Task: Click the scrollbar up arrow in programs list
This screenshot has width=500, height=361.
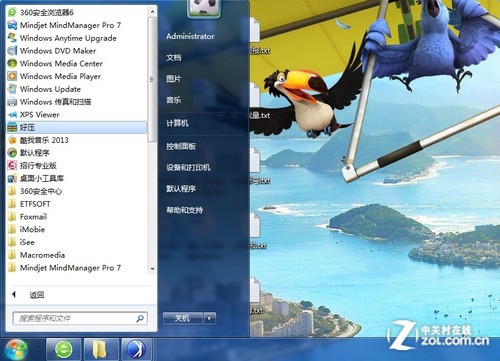Action: [152, 12]
